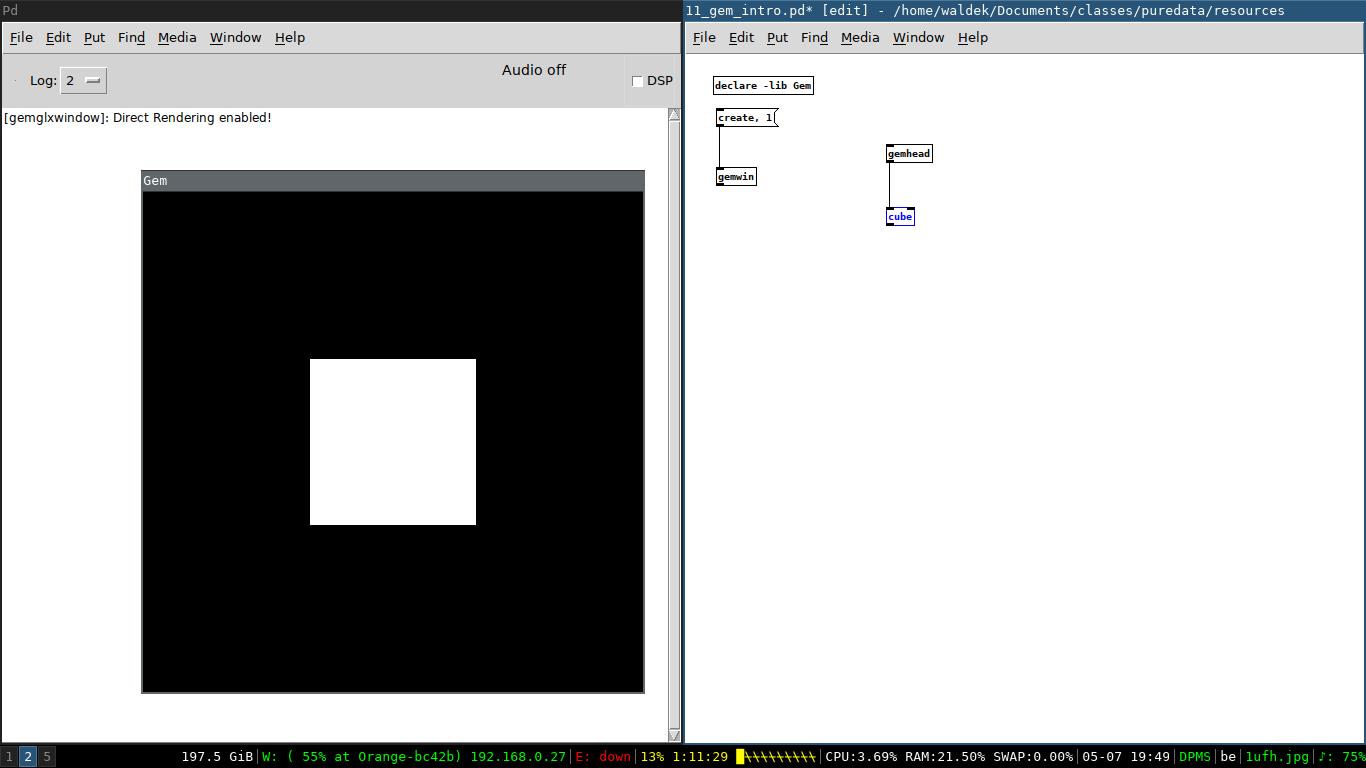Open Find menu in Pd console window
1366x768 pixels.
(131, 37)
